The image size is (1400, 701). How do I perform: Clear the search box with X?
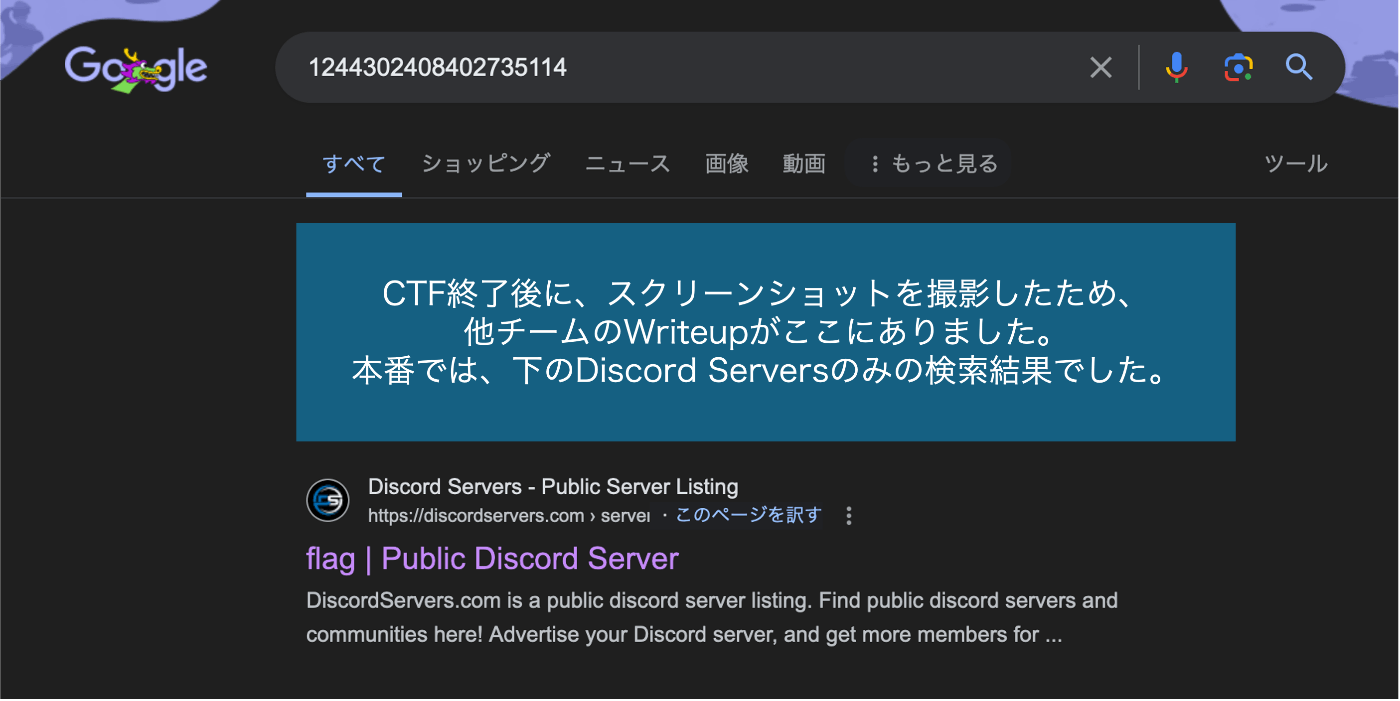click(x=1101, y=67)
